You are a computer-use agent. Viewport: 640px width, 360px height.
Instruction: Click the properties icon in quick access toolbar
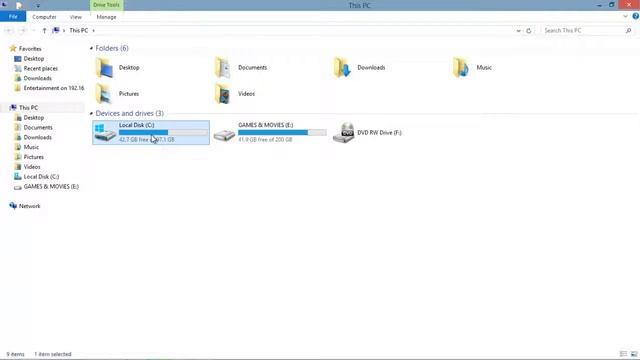pos(19,5)
